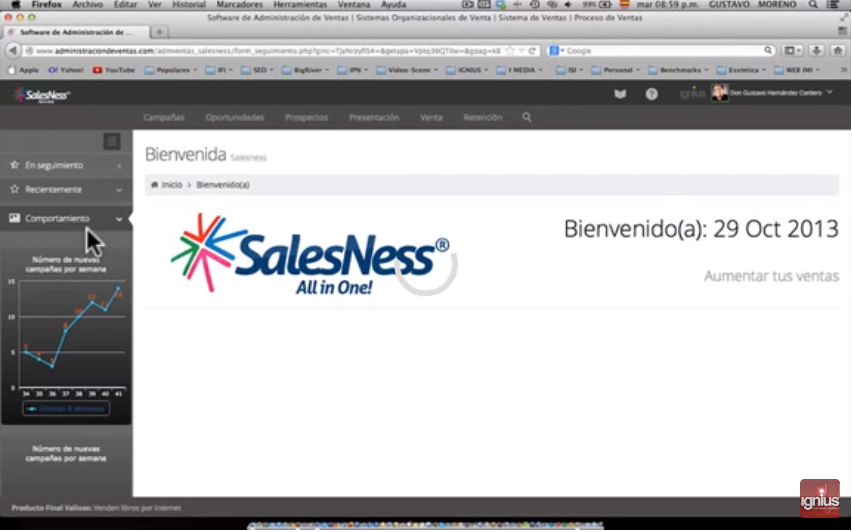Open the Esstetica bookmarks folder

click(x=742, y=70)
